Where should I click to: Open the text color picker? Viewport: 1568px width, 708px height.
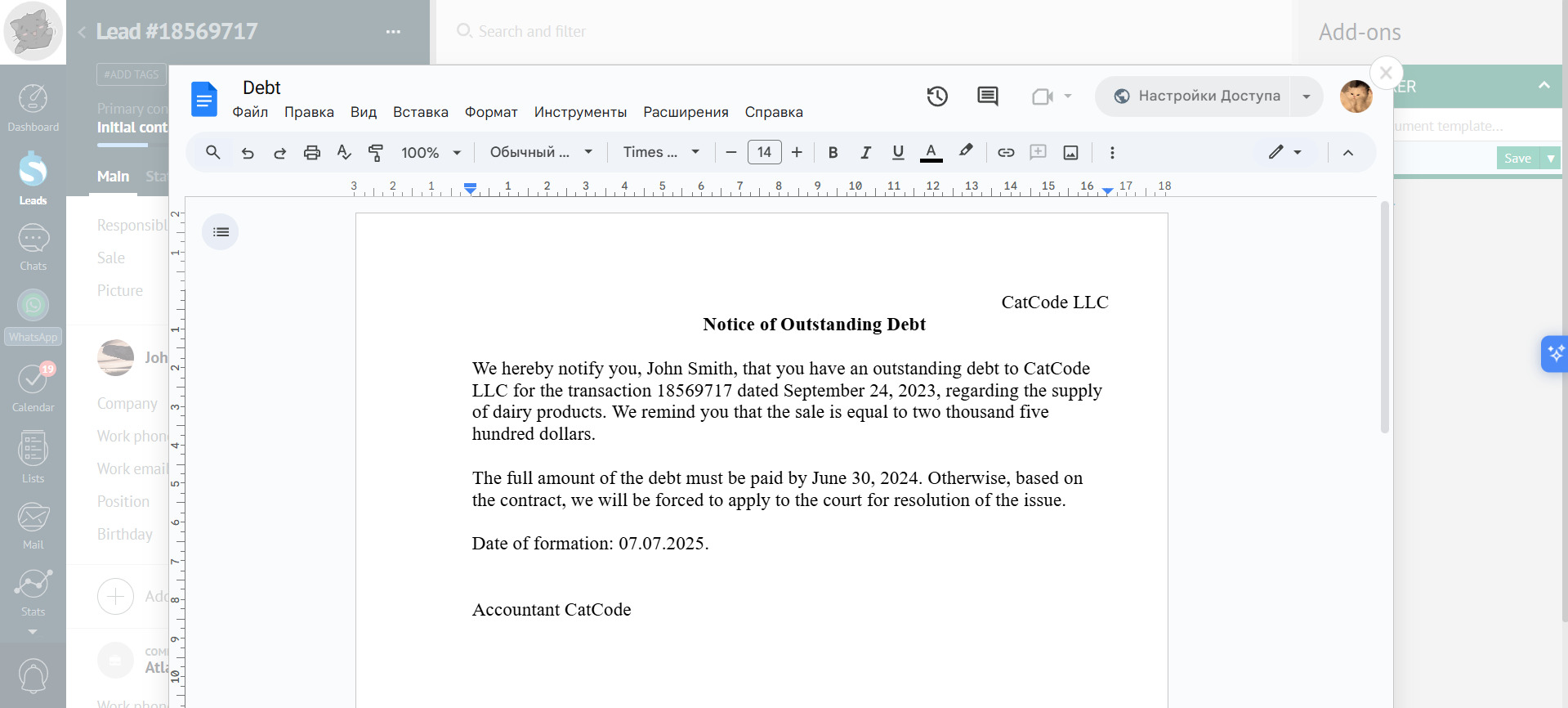(x=931, y=153)
